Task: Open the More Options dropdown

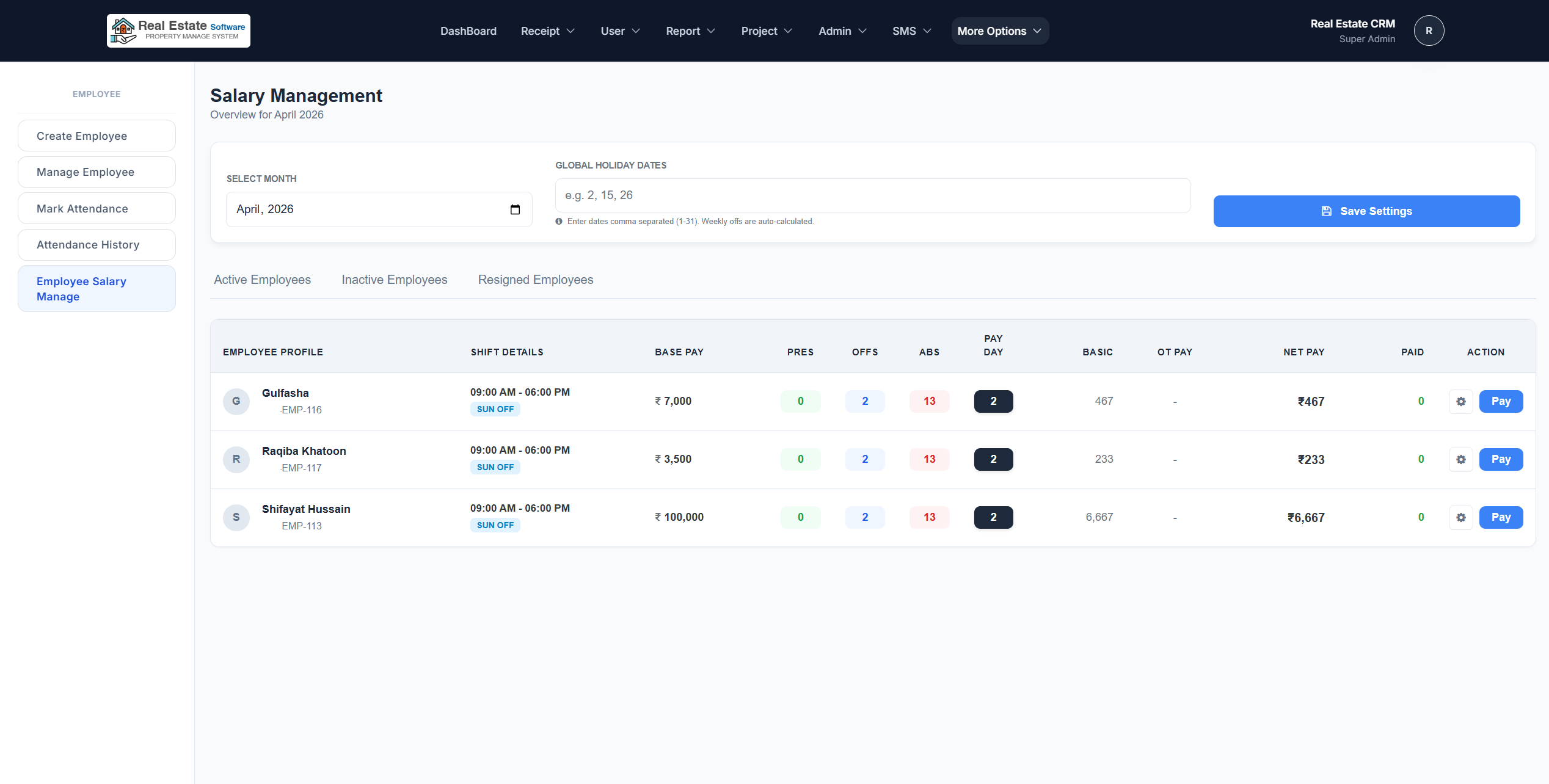Action: [x=999, y=31]
